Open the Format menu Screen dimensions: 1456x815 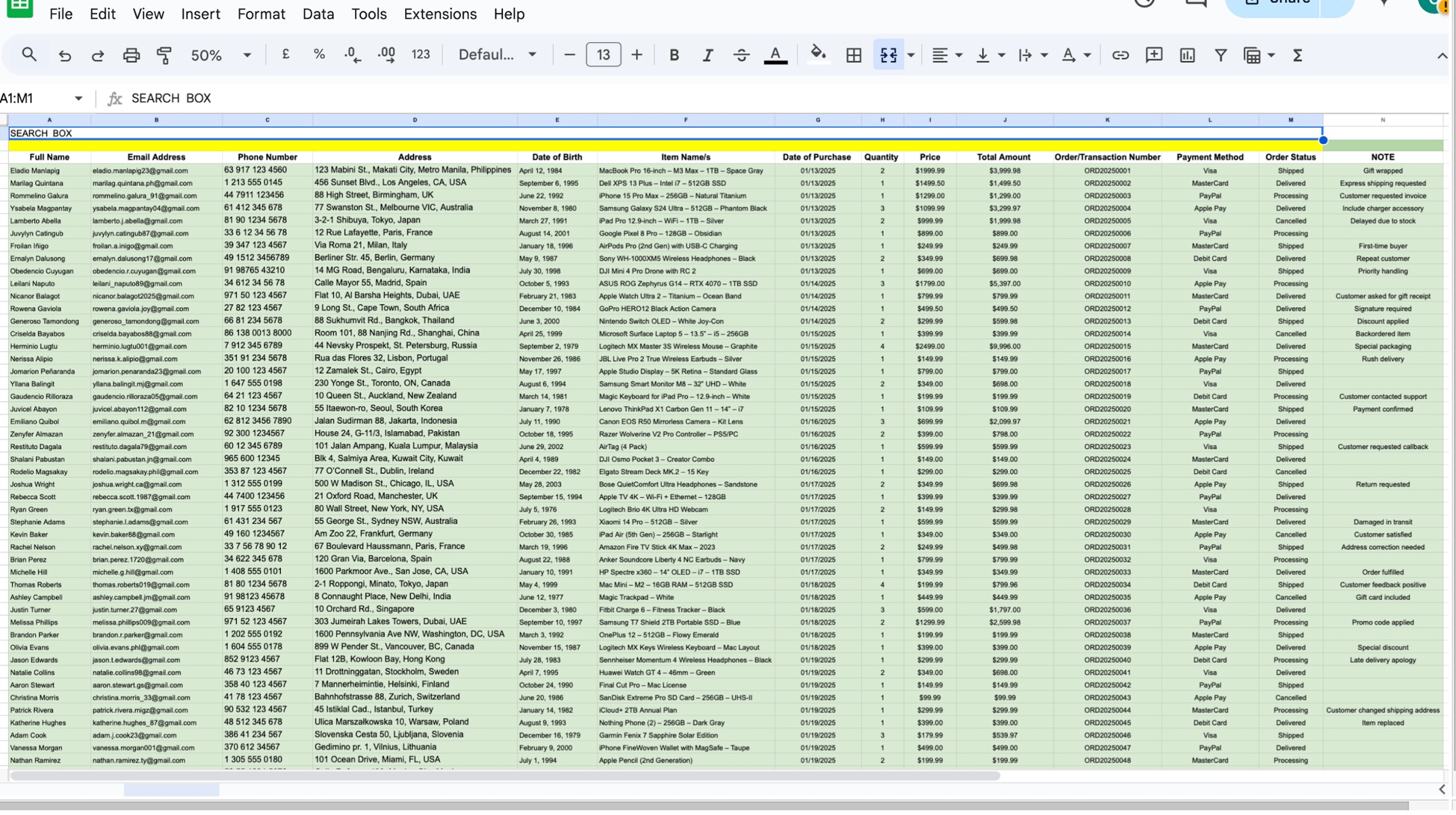(x=261, y=14)
